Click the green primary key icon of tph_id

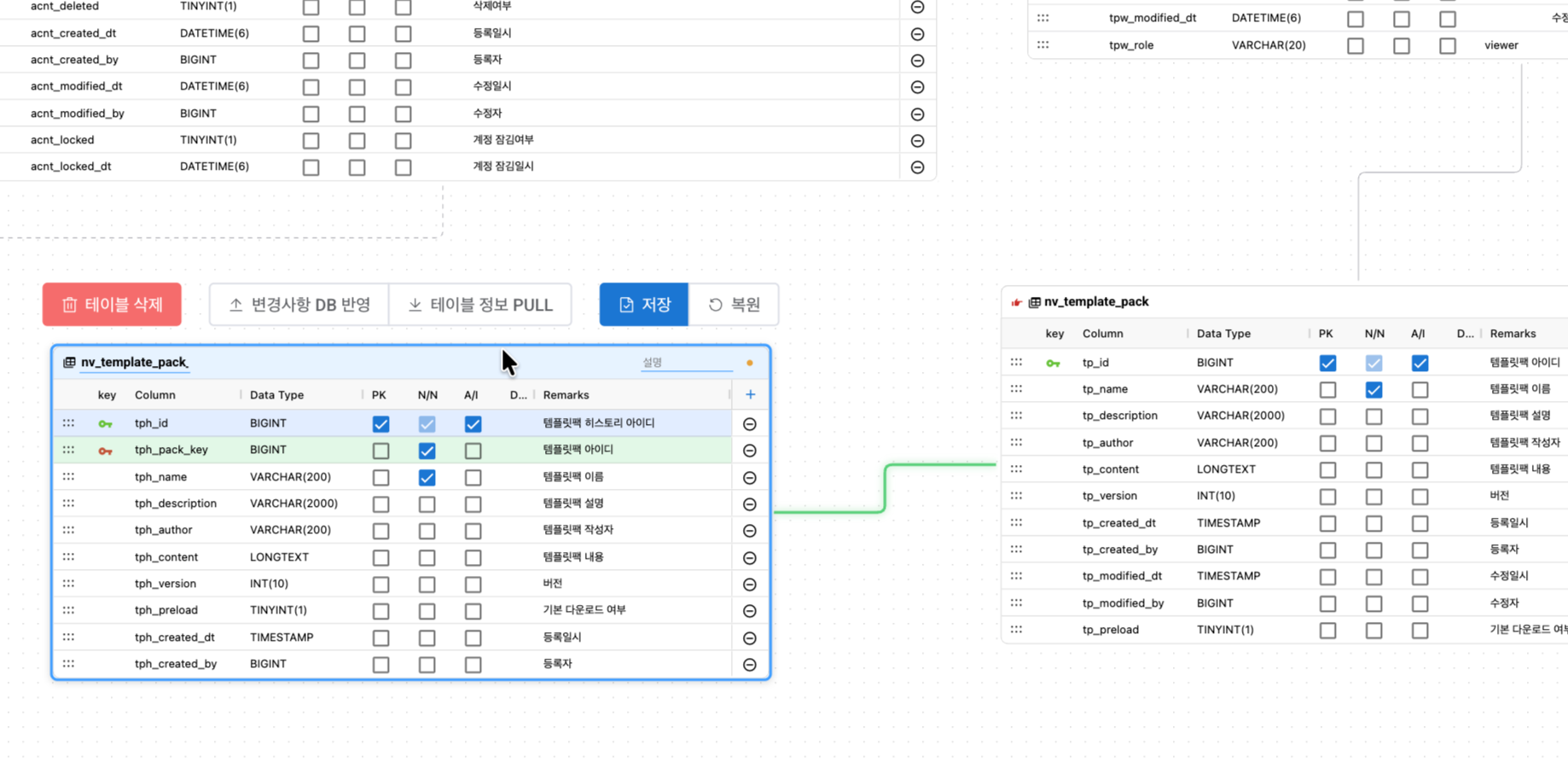click(x=105, y=424)
